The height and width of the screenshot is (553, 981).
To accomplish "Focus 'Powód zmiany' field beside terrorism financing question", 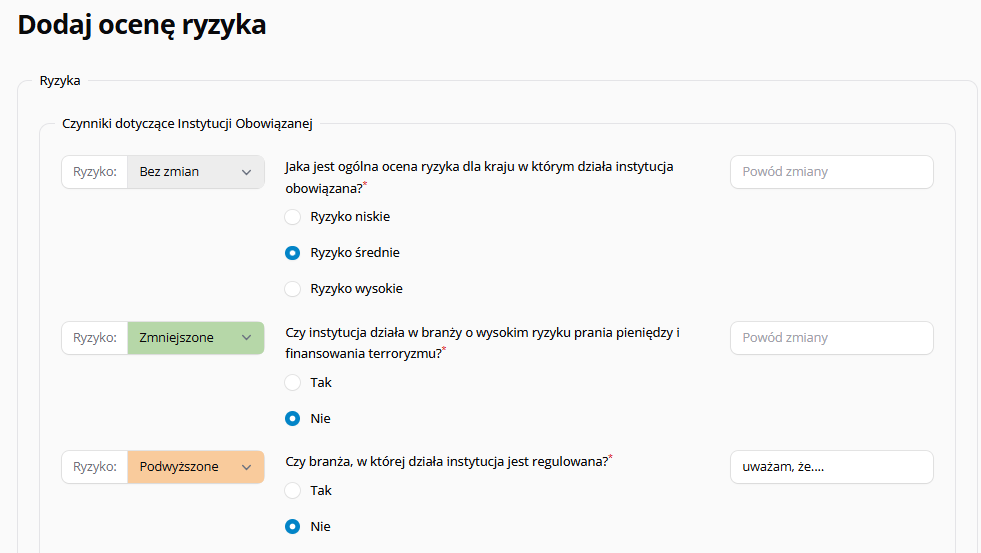I will [x=831, y=338].
